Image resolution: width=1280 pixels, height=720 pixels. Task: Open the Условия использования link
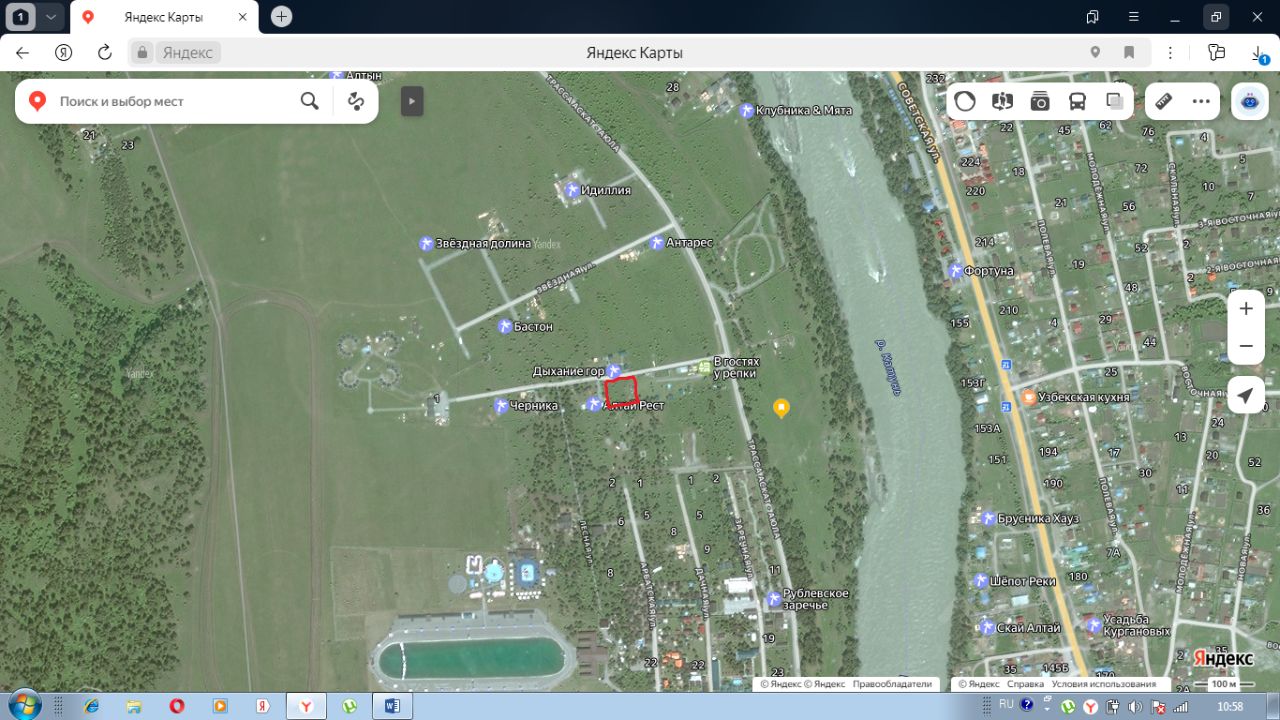[x=1104, y=684]
